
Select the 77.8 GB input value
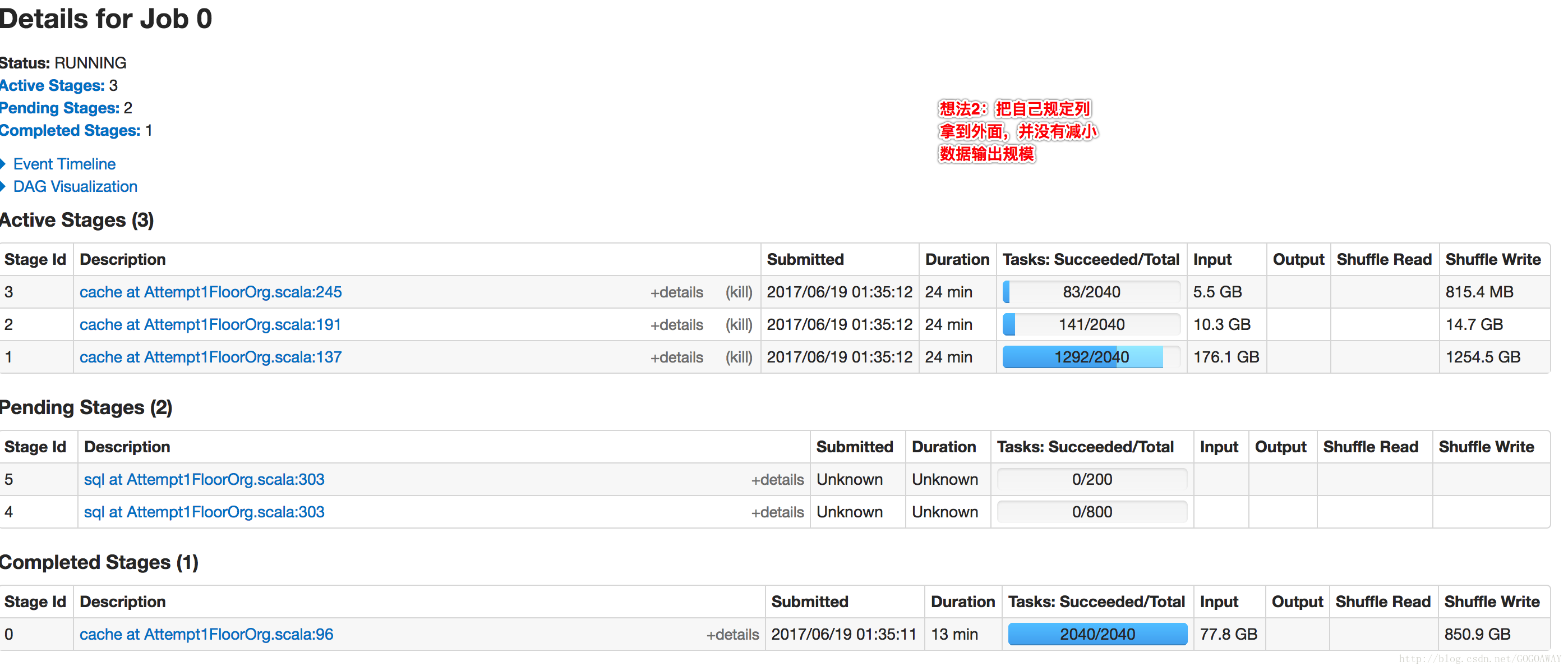pos(1228,634)
